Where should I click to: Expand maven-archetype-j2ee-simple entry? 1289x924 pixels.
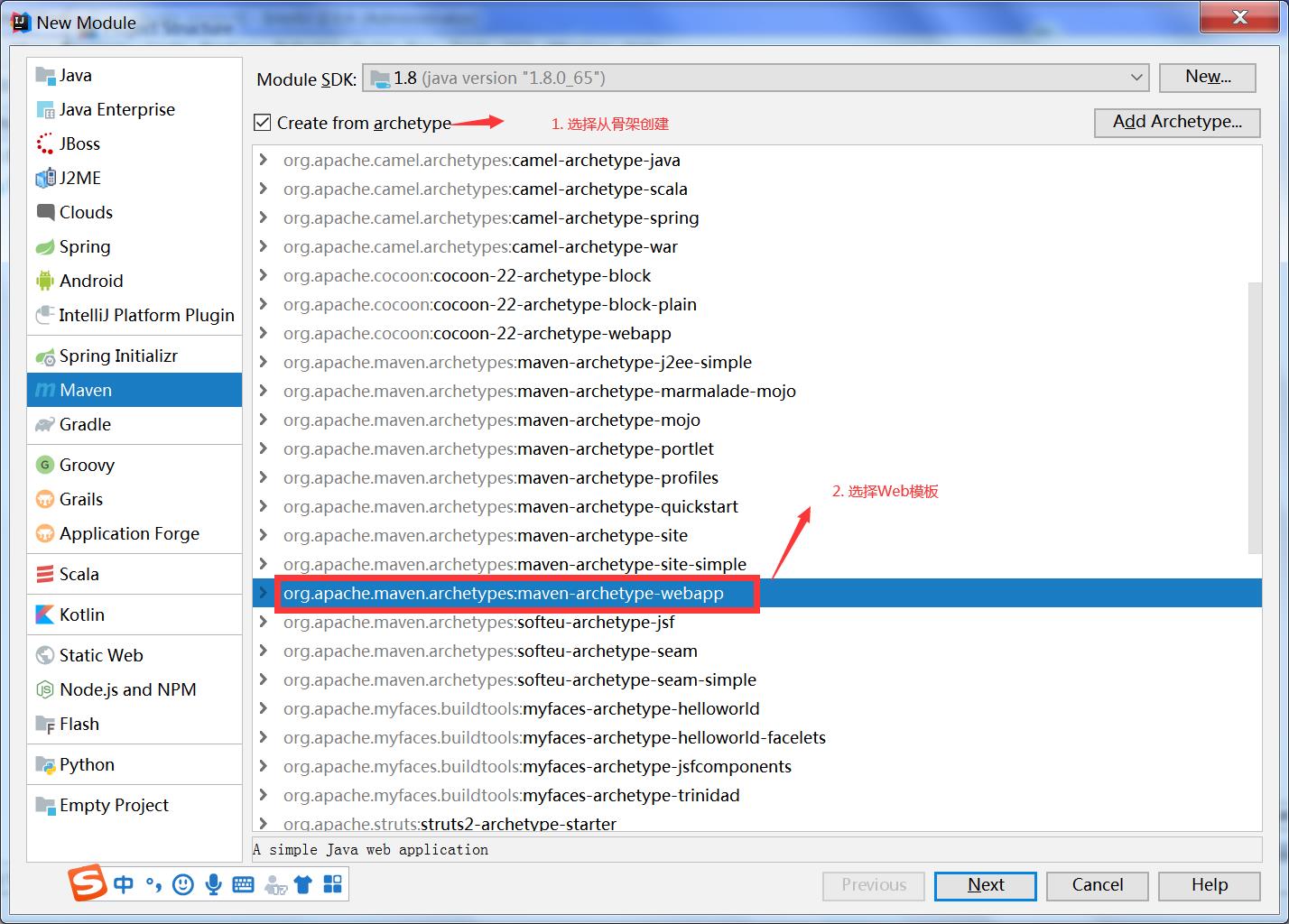point(263,362)
